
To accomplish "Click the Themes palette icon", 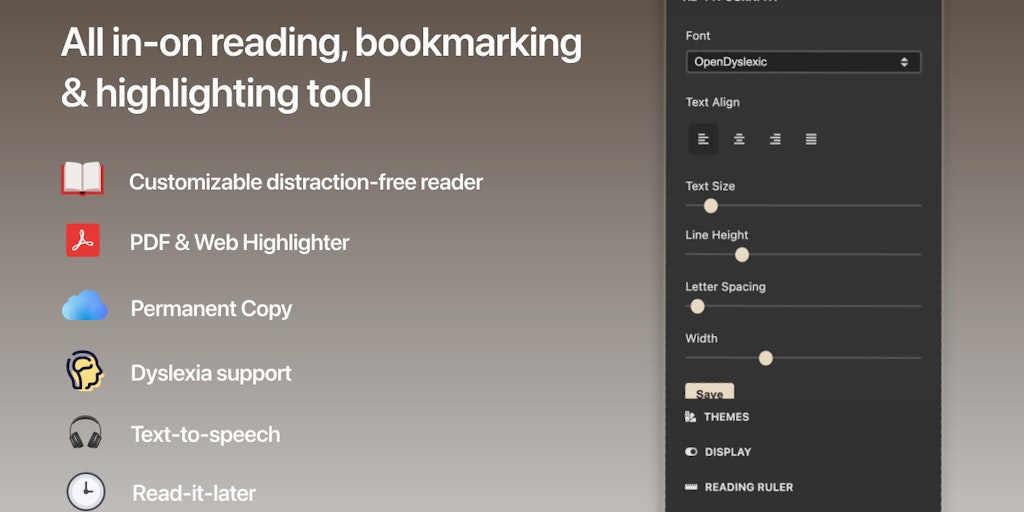I will 690,417.
